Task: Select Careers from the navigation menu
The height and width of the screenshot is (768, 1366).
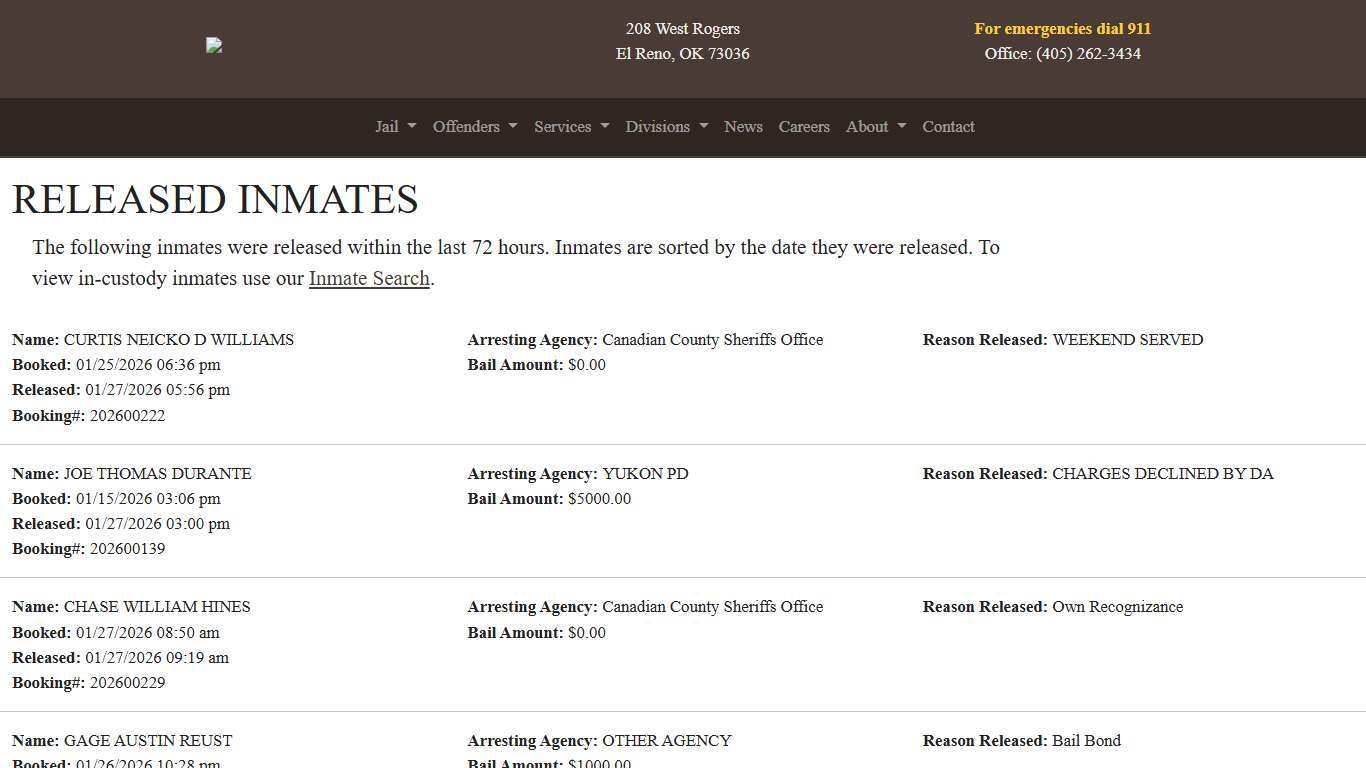Action: coord(804,127)
